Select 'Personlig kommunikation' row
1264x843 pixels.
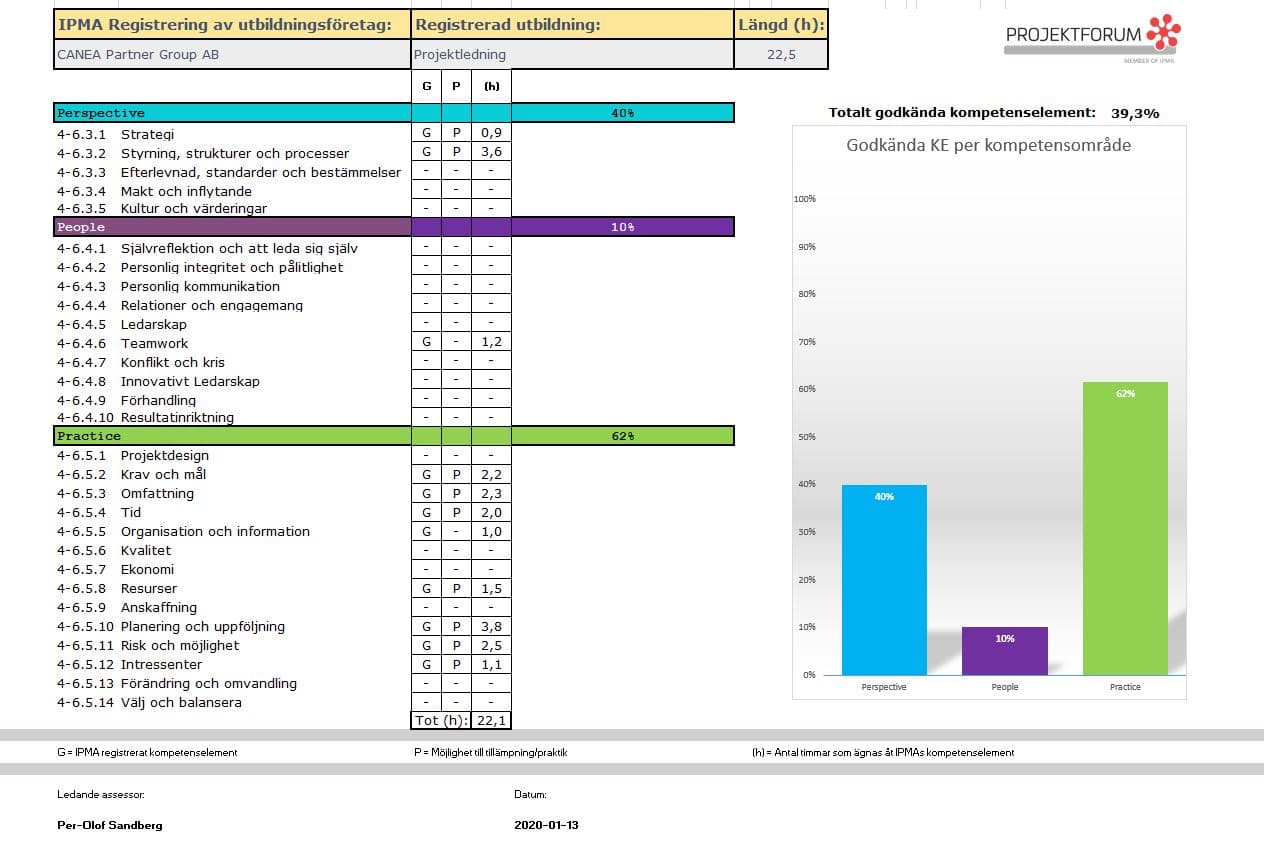click(x=200, y=286)
